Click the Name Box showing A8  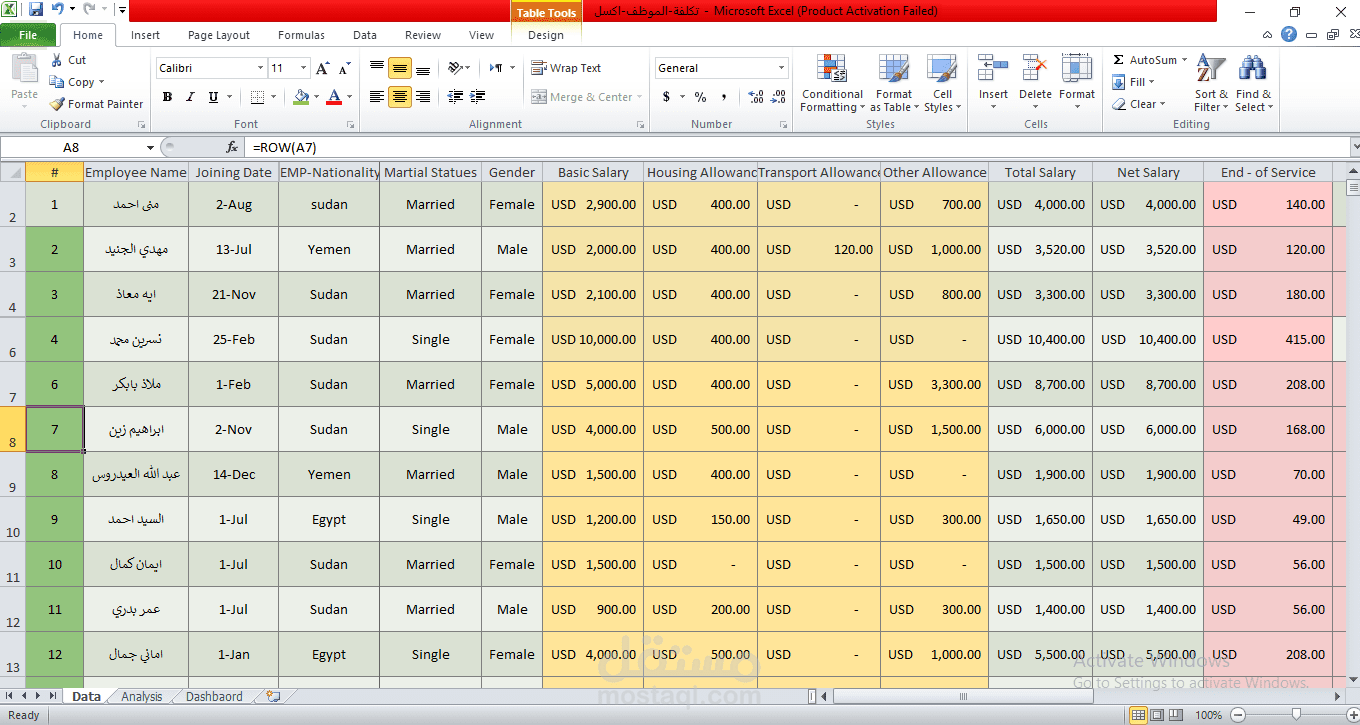click(x=71, y=147)
